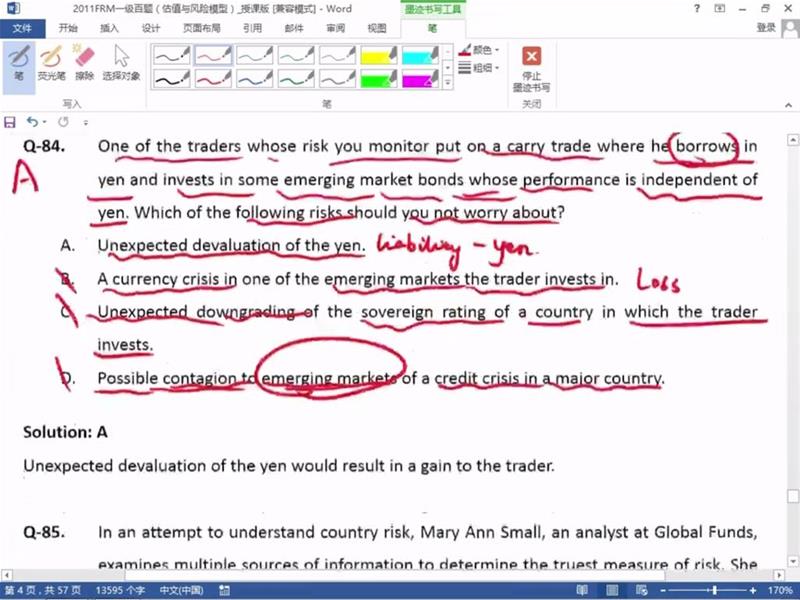Open the pen Color (颜色) dropdown
This screenshot has height=600, width=800.
coord(485,49)
